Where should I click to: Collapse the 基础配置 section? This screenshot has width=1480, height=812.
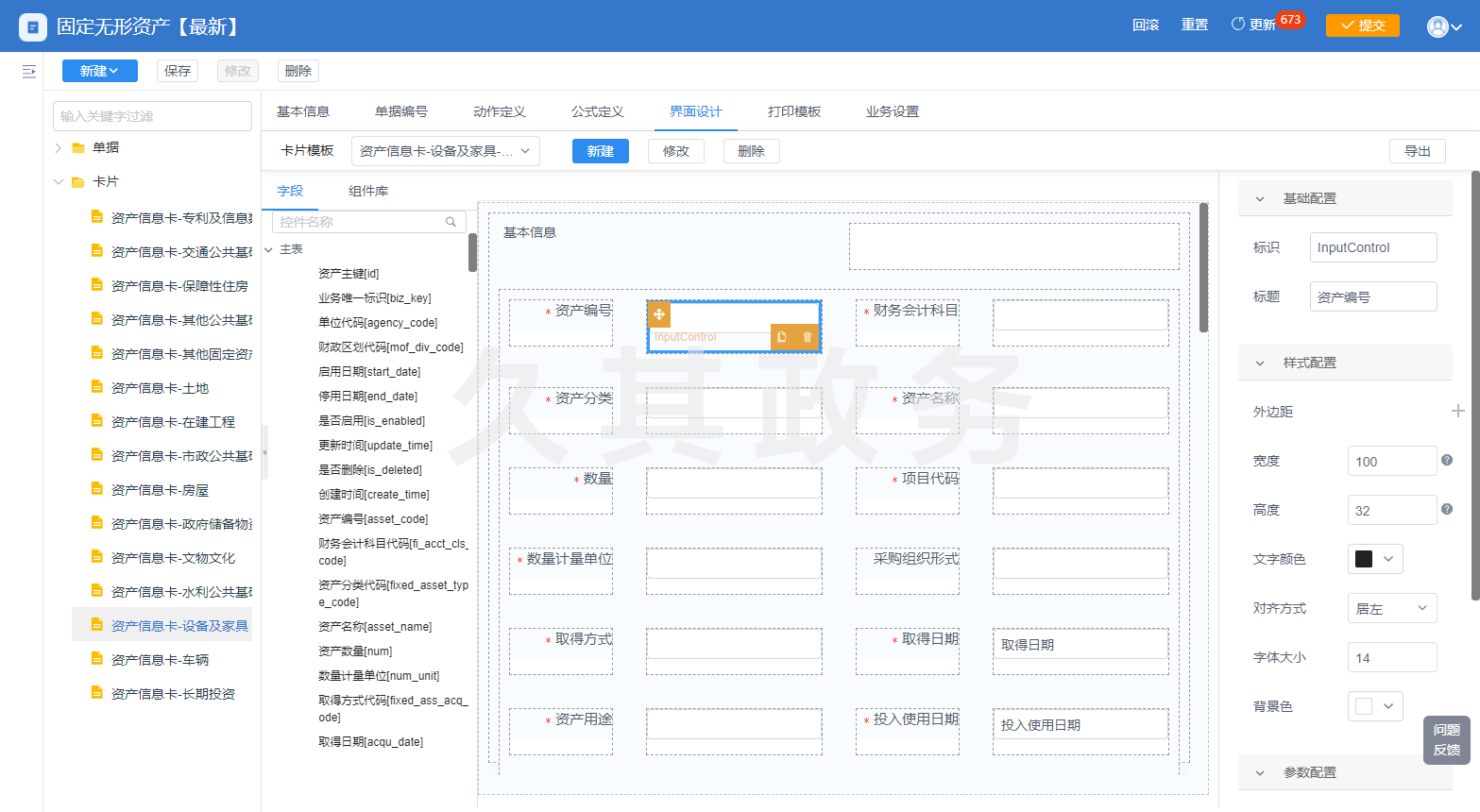[1260, 199]
